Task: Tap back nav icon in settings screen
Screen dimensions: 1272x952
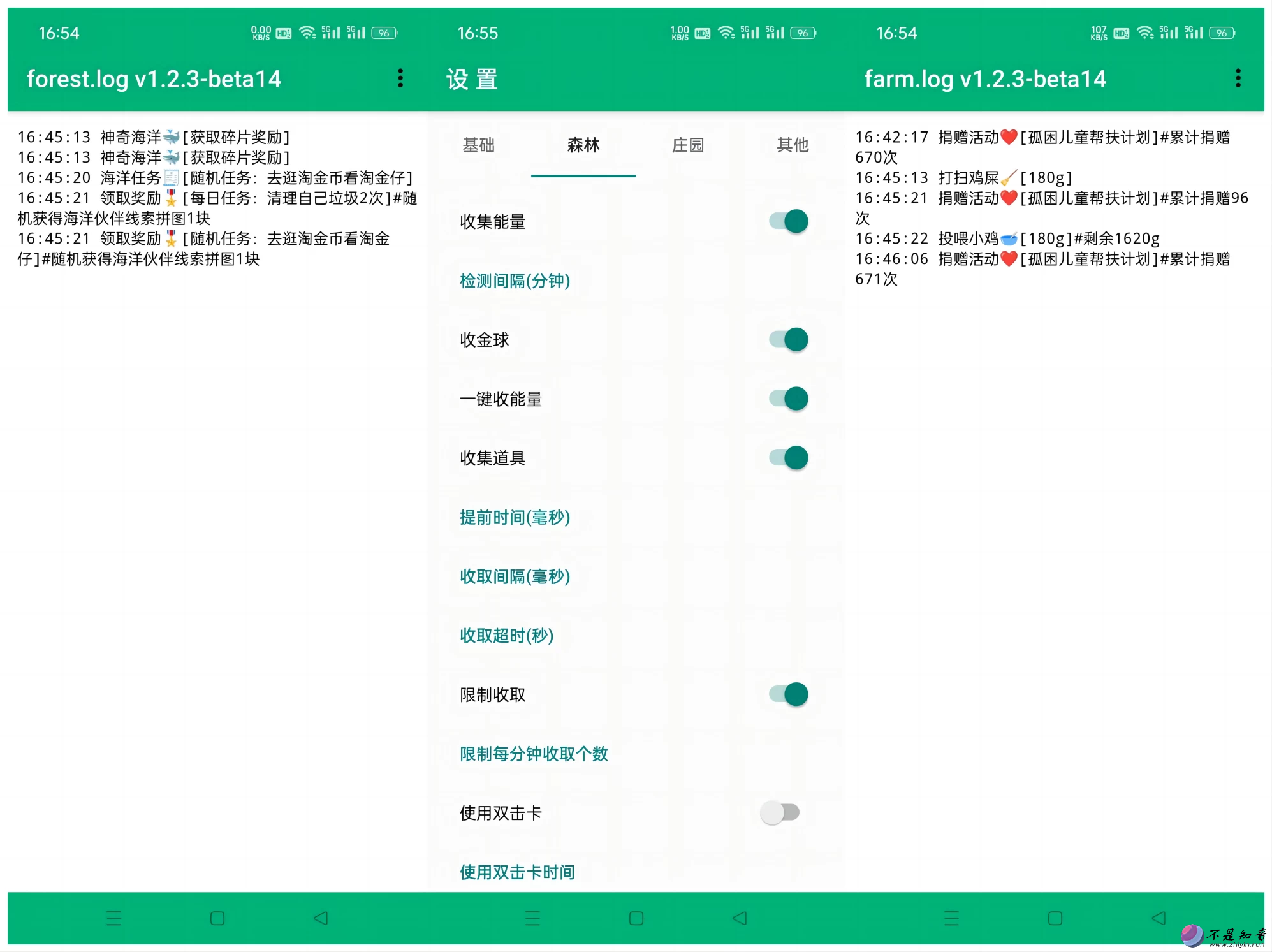Action: 740,918
